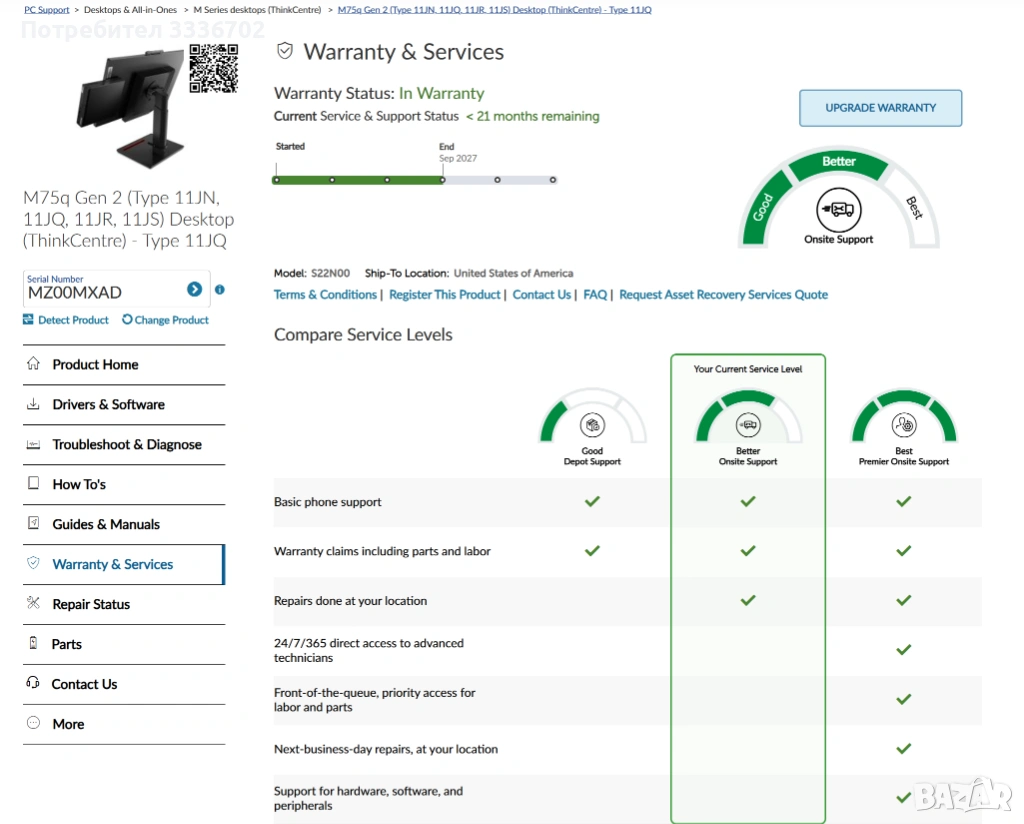Select the Warranty & Services shield icon
The image size is (1024, 824).
[33, 564]
